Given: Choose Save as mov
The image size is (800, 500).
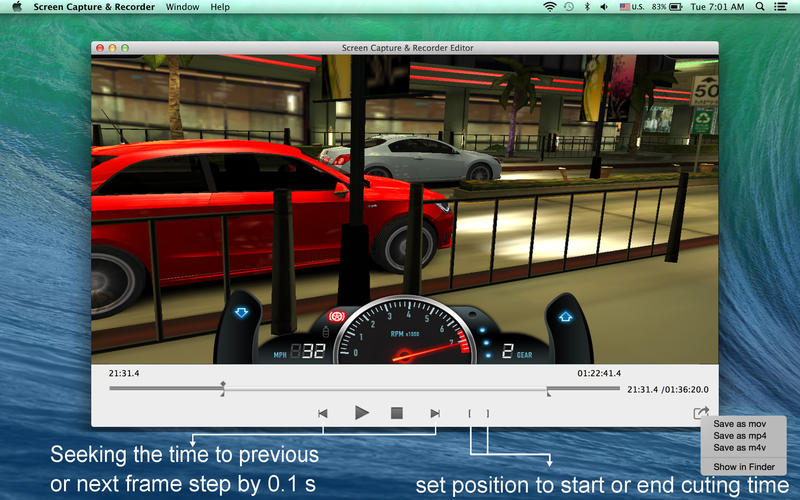Looking at the screenshot, I should click(740, 423).
